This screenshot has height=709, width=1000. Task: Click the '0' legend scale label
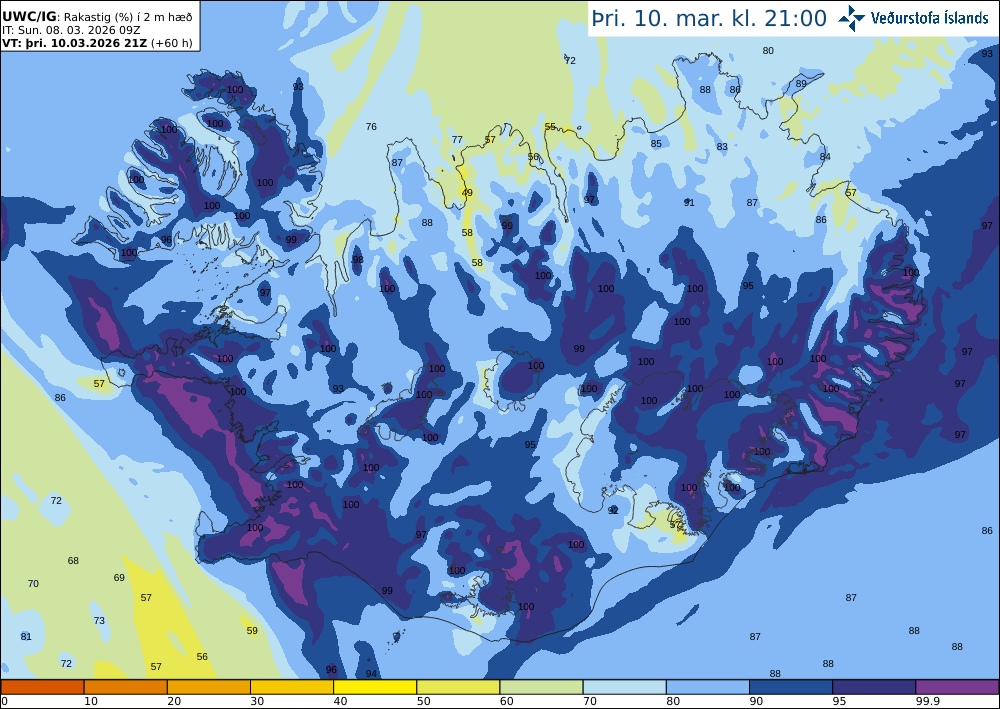pos(4,701)
